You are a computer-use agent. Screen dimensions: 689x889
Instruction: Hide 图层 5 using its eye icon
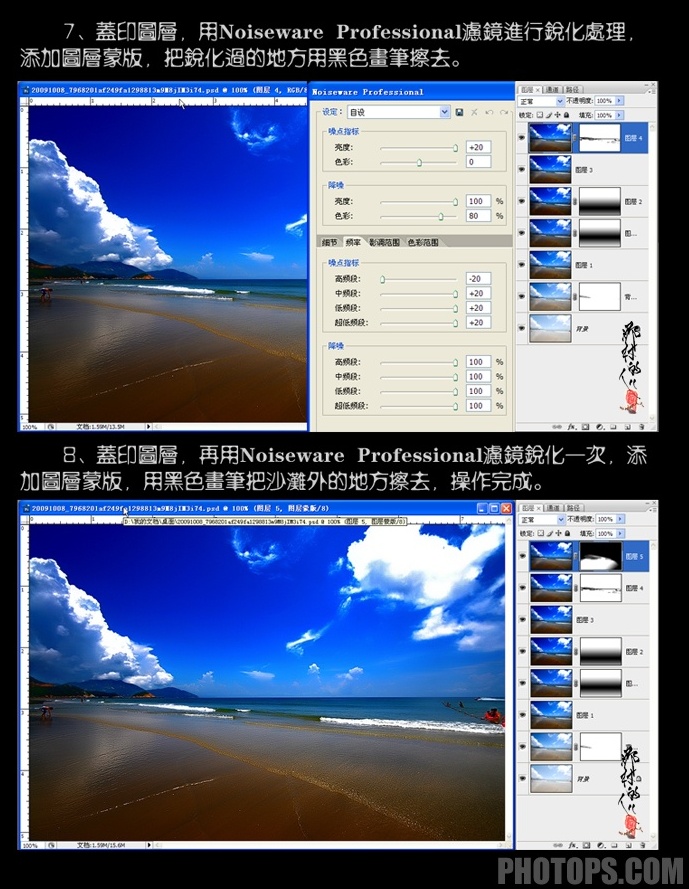523,556
